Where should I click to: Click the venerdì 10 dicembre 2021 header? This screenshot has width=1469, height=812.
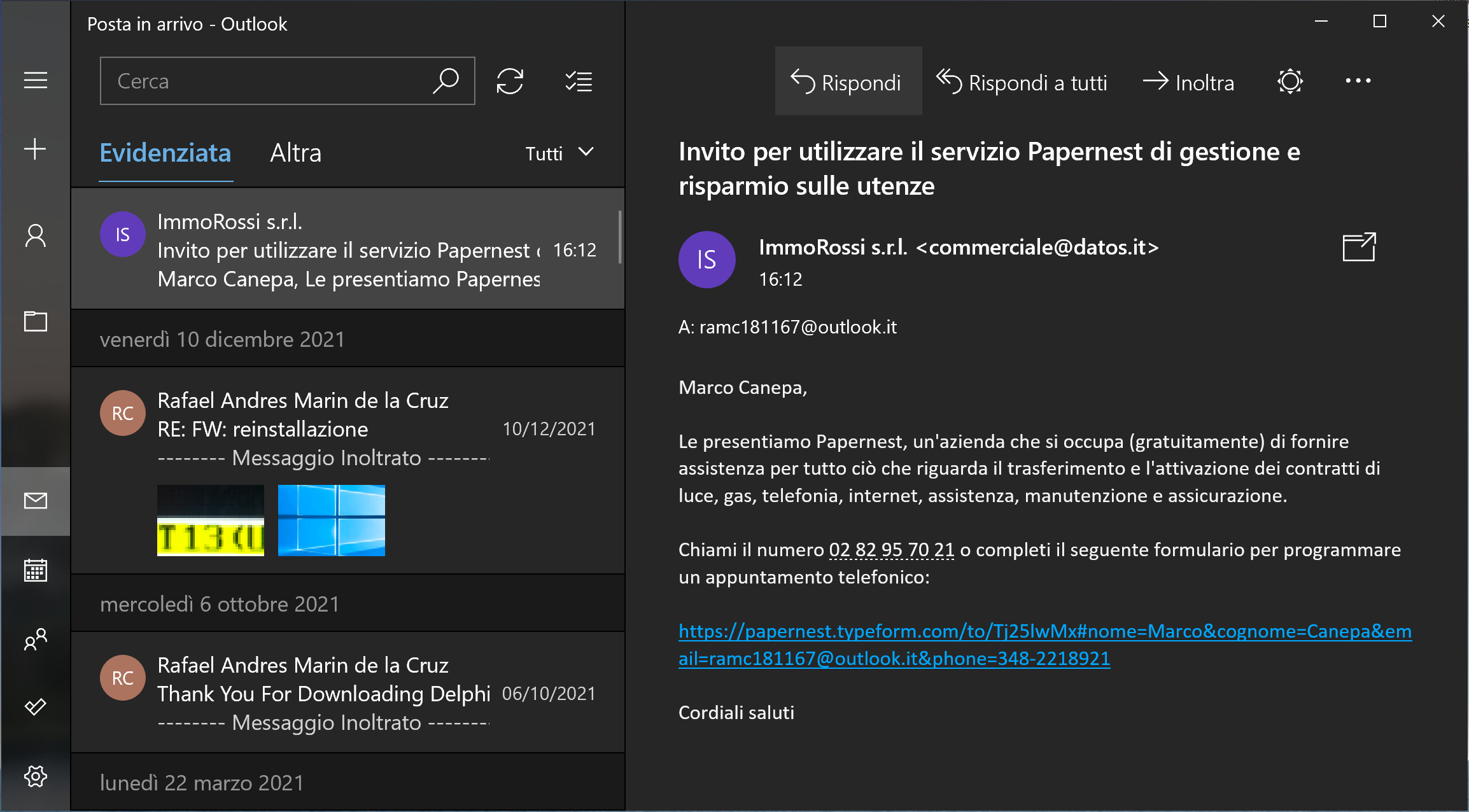point(348,339)
